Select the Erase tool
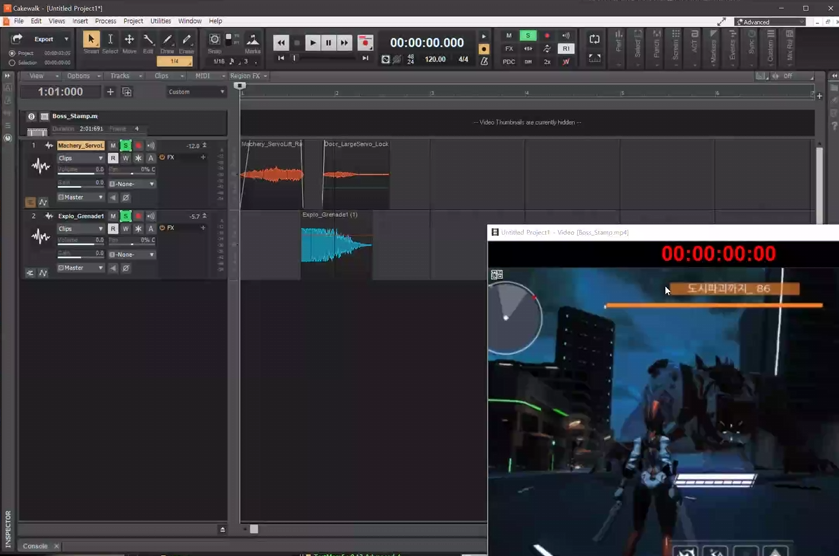This screenshot has height=556, width=839. tap(186, 40)
